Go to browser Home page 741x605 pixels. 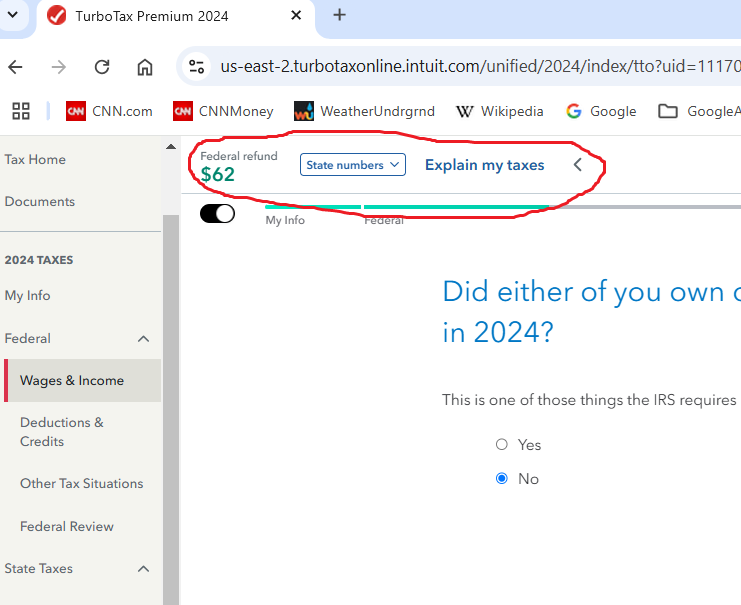(x=145, y=67)
